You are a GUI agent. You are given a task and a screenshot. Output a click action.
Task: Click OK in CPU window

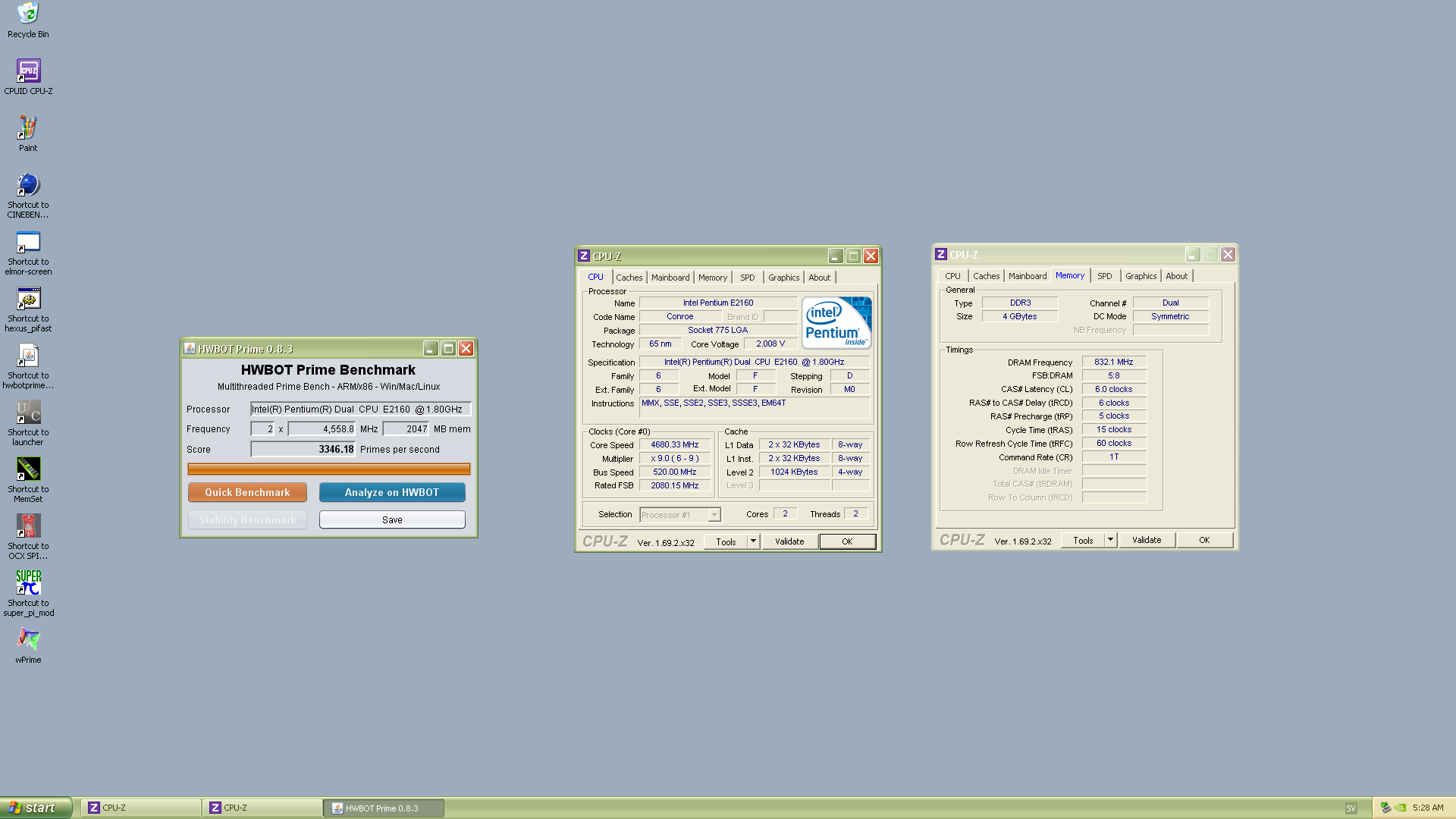point(847,541)
